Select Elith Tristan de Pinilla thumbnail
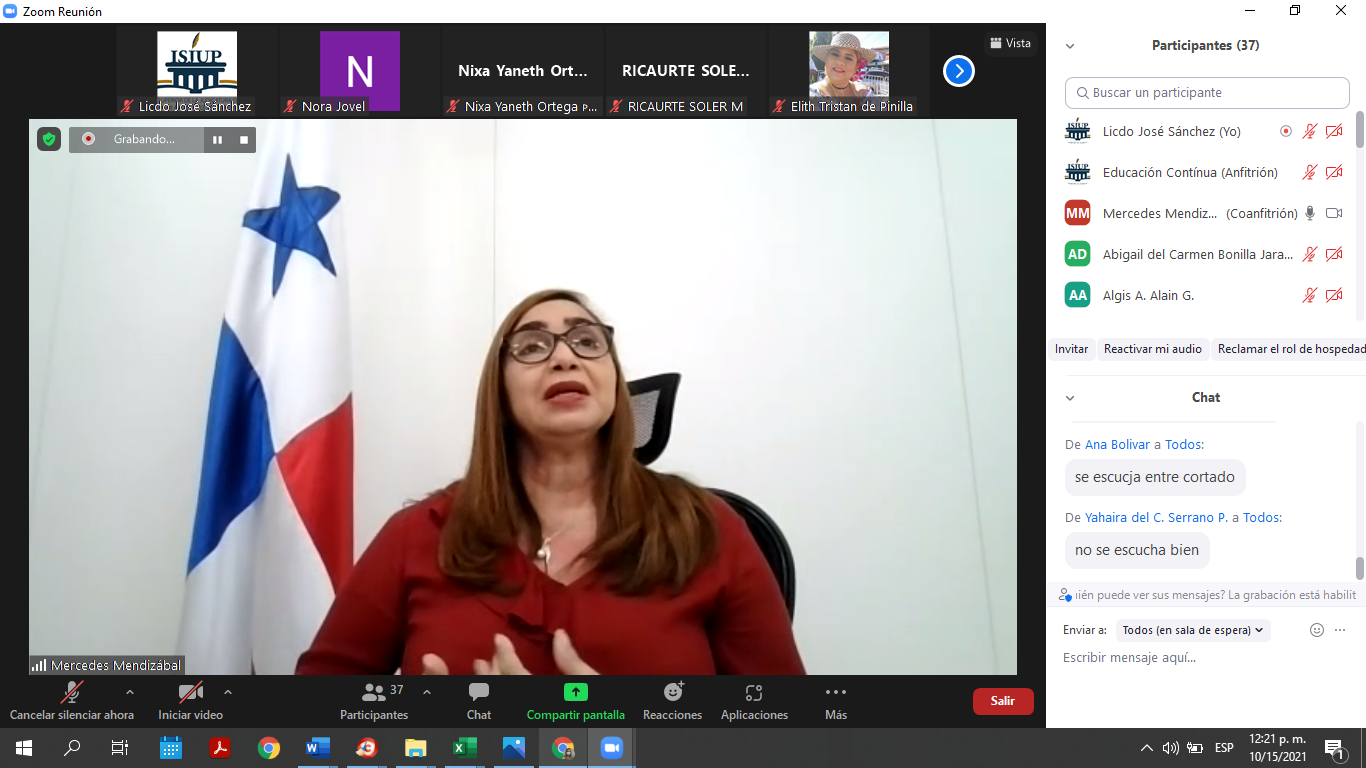This screenshot has height=768, width=1366. pyautogui.click(x=849, y=71)
